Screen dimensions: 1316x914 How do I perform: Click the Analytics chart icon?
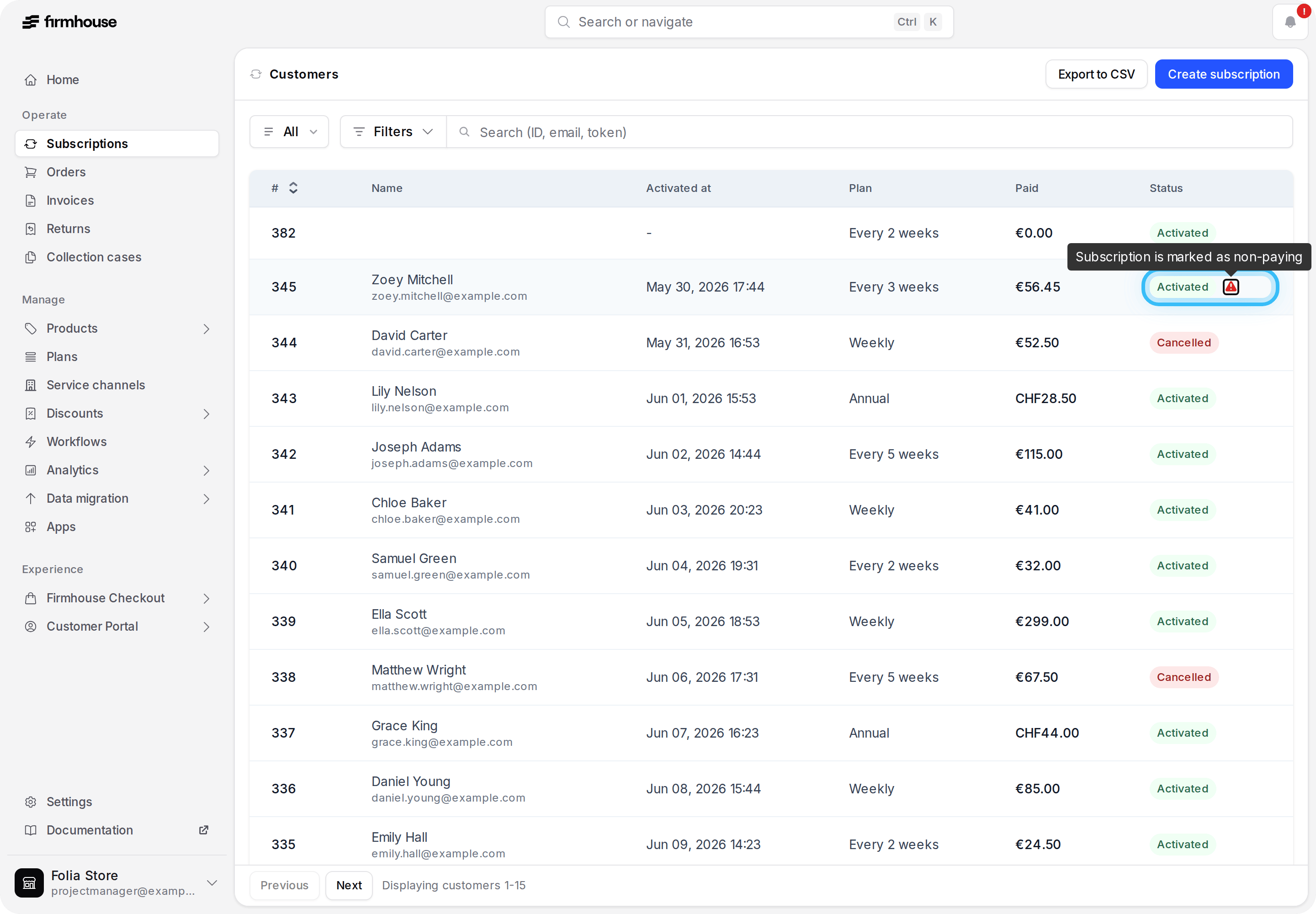(x=31, y=470)
